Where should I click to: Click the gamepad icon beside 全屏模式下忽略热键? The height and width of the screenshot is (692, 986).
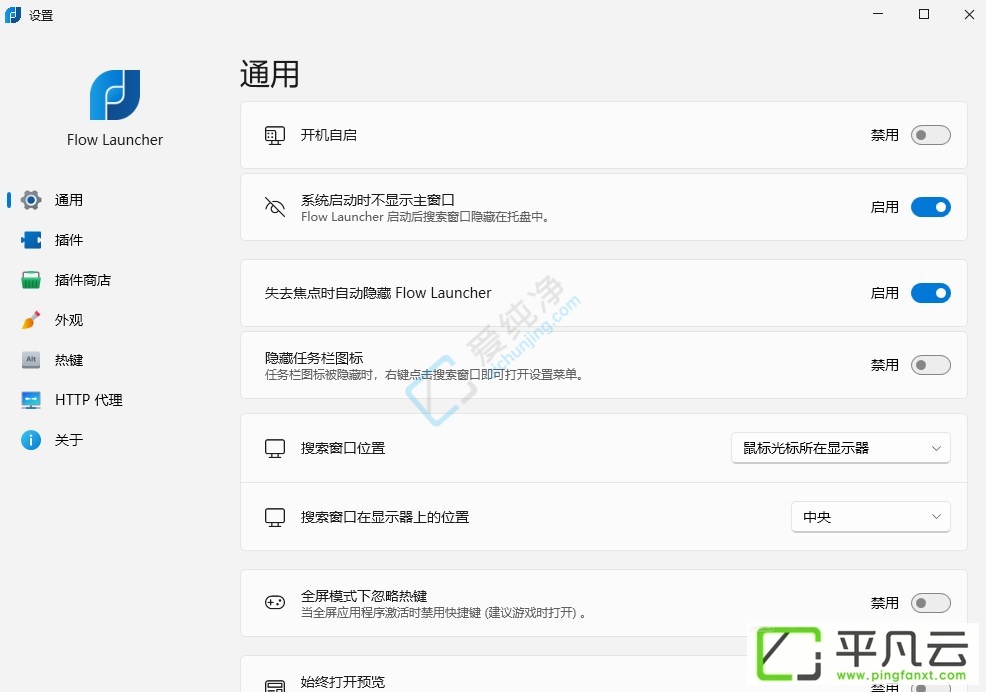(x=275, y=603)
